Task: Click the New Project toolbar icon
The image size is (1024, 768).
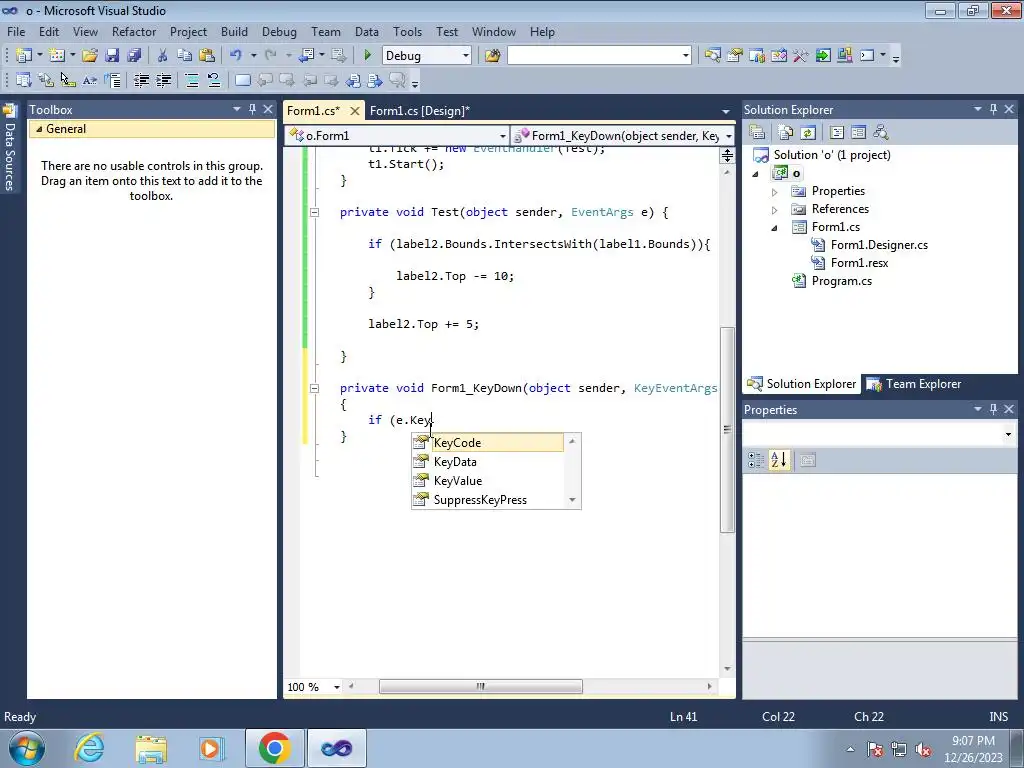Action: [x=24, y=56]
